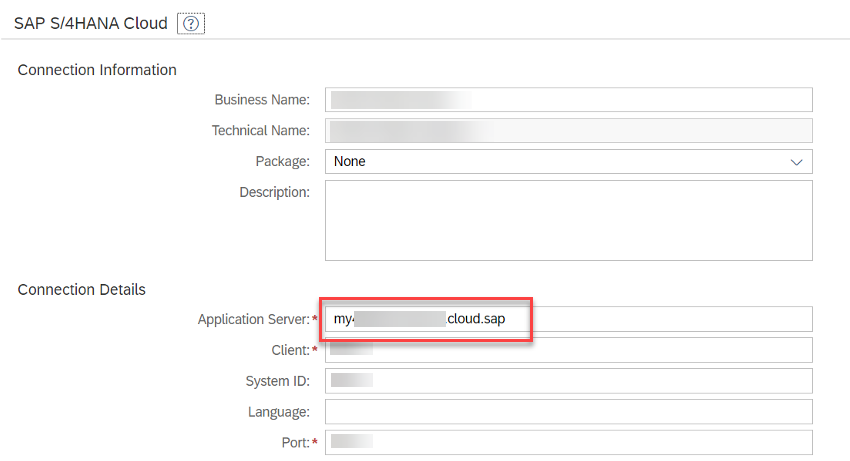Click the Package label text
The image size is (850, 461).
pos(283,162)
